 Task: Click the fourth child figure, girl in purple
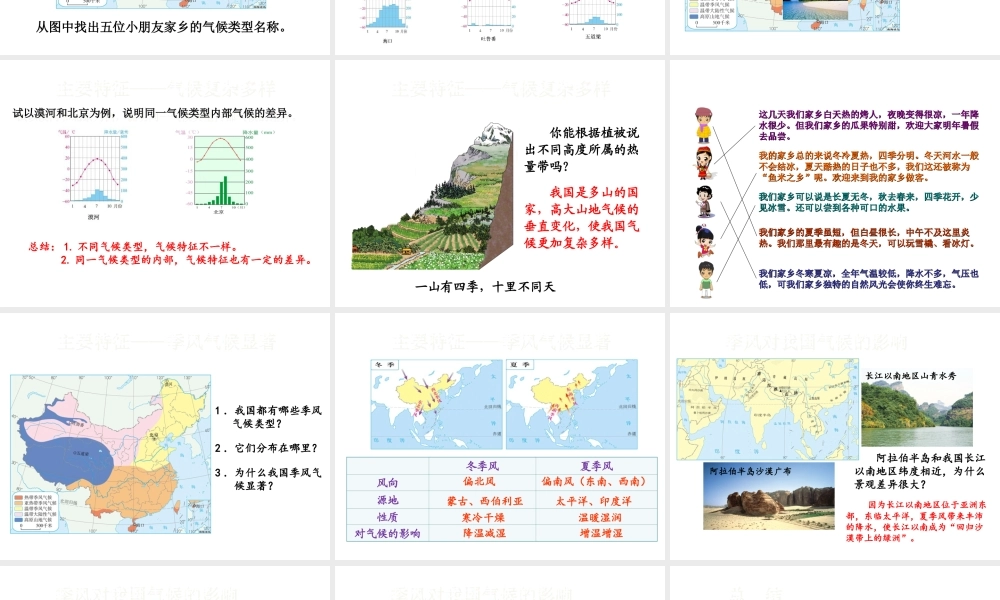pos(704,240)
